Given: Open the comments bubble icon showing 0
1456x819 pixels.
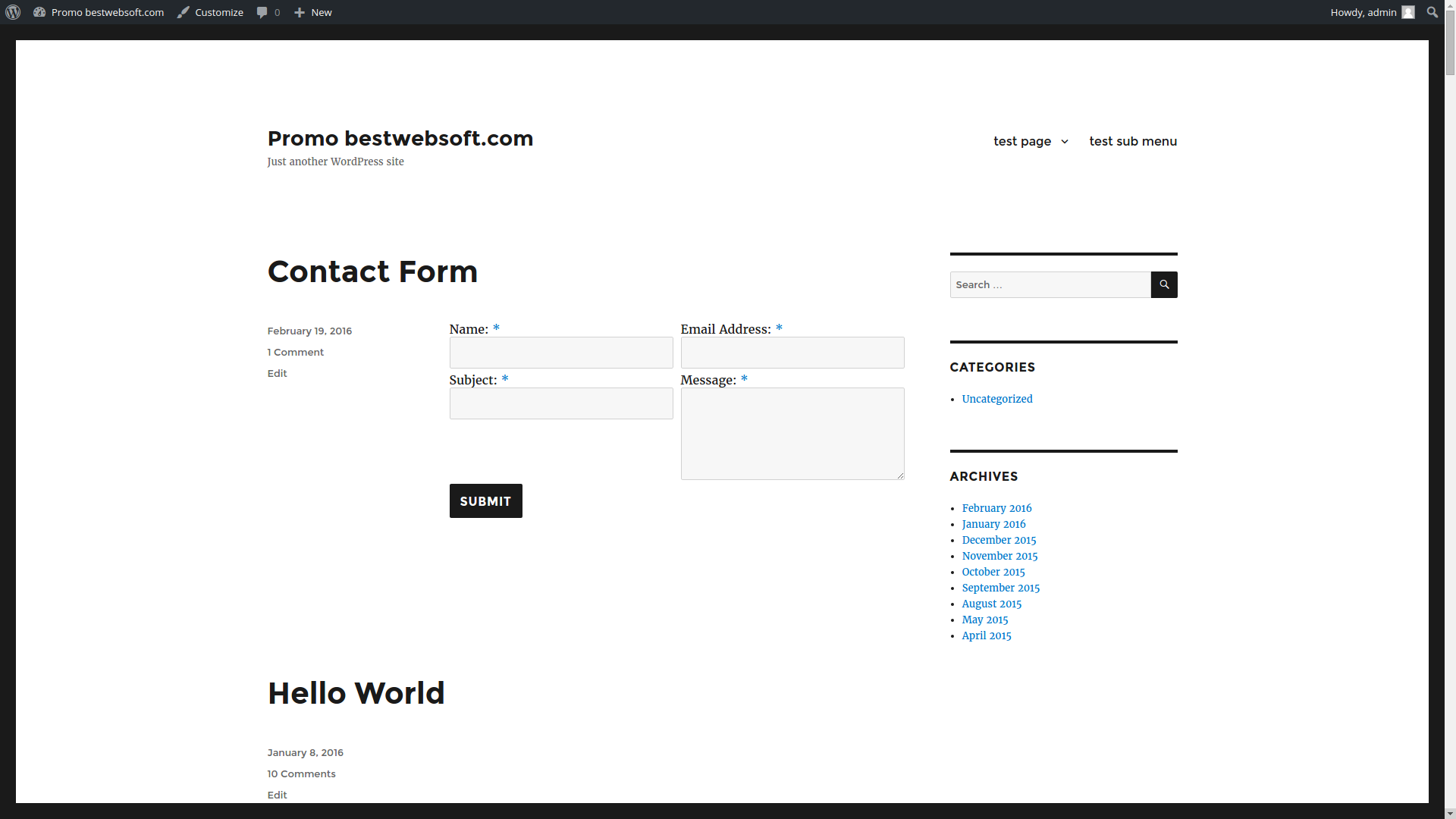Looking at the screenshot, I should (x=263, y=12).
